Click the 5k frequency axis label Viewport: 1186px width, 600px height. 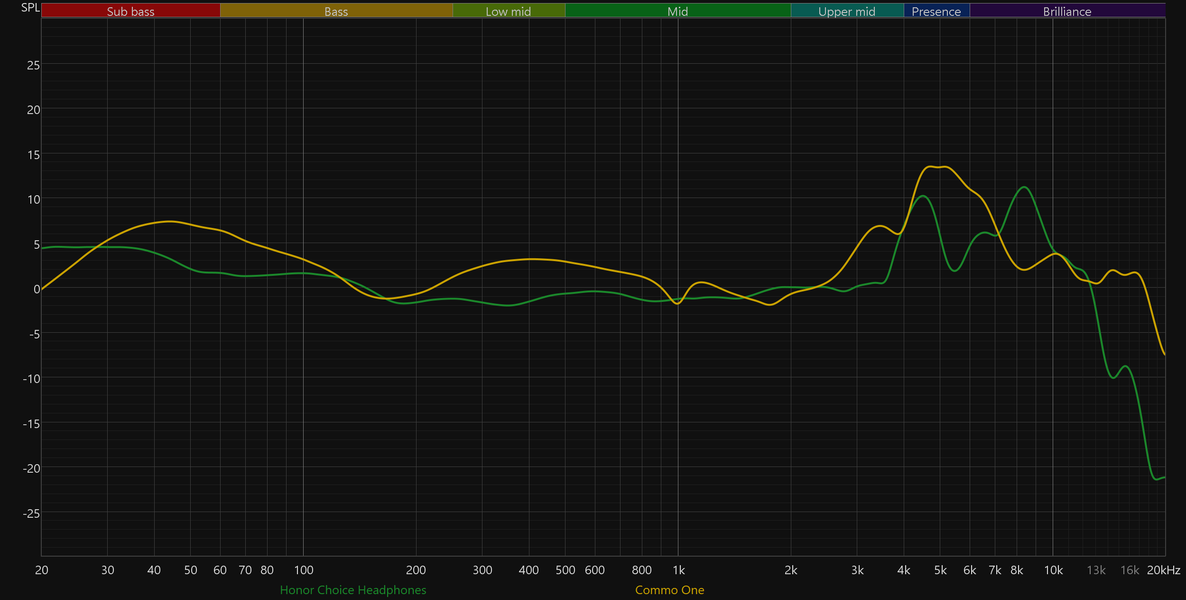940,570
